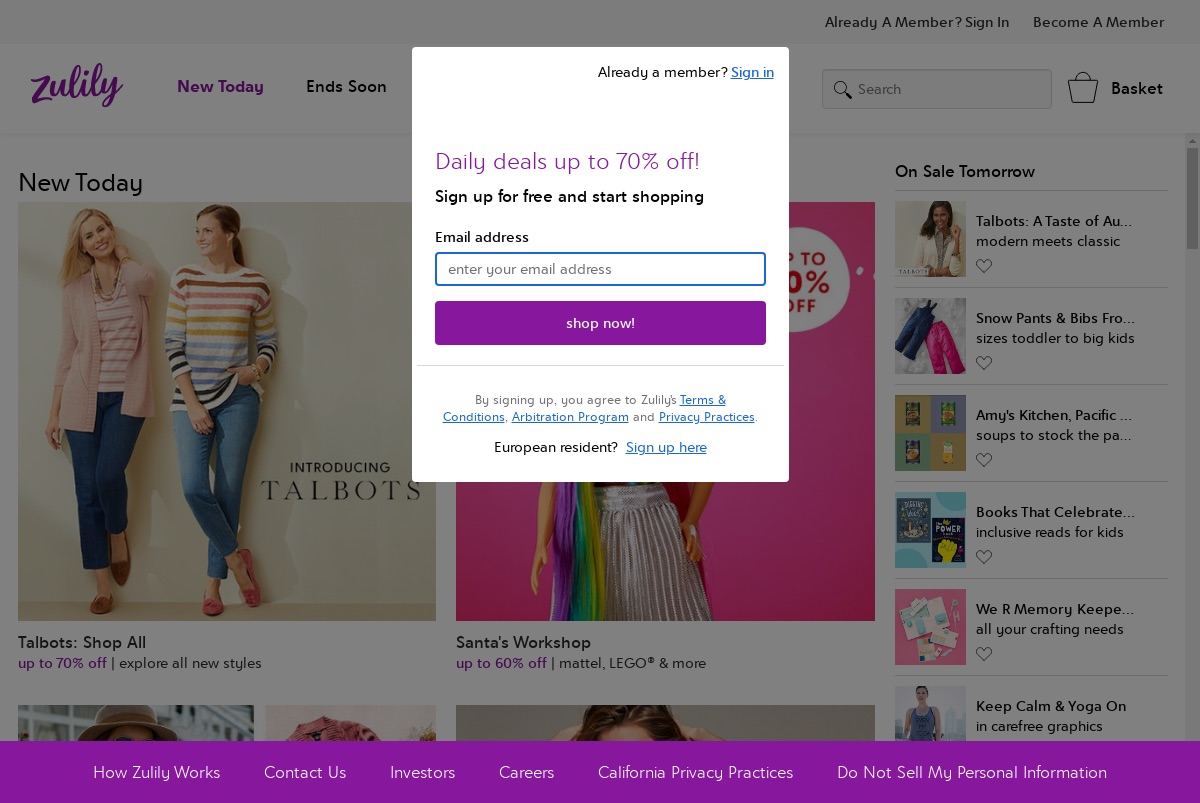Open Talbots: A Taste of Au... thumbnail
Image resolution: width=1200 pixels, height=803 pixels.
930,238
